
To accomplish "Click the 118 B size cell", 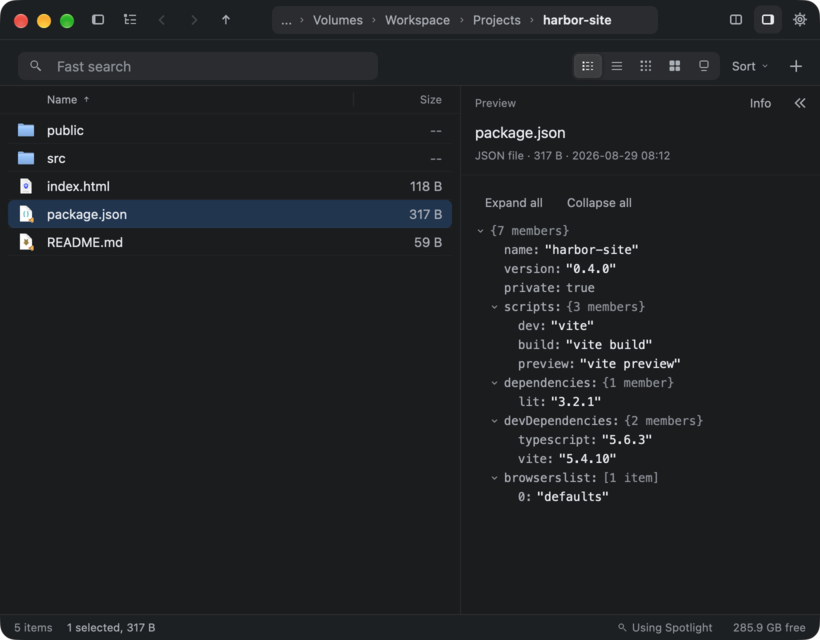I will coord(426,187).
